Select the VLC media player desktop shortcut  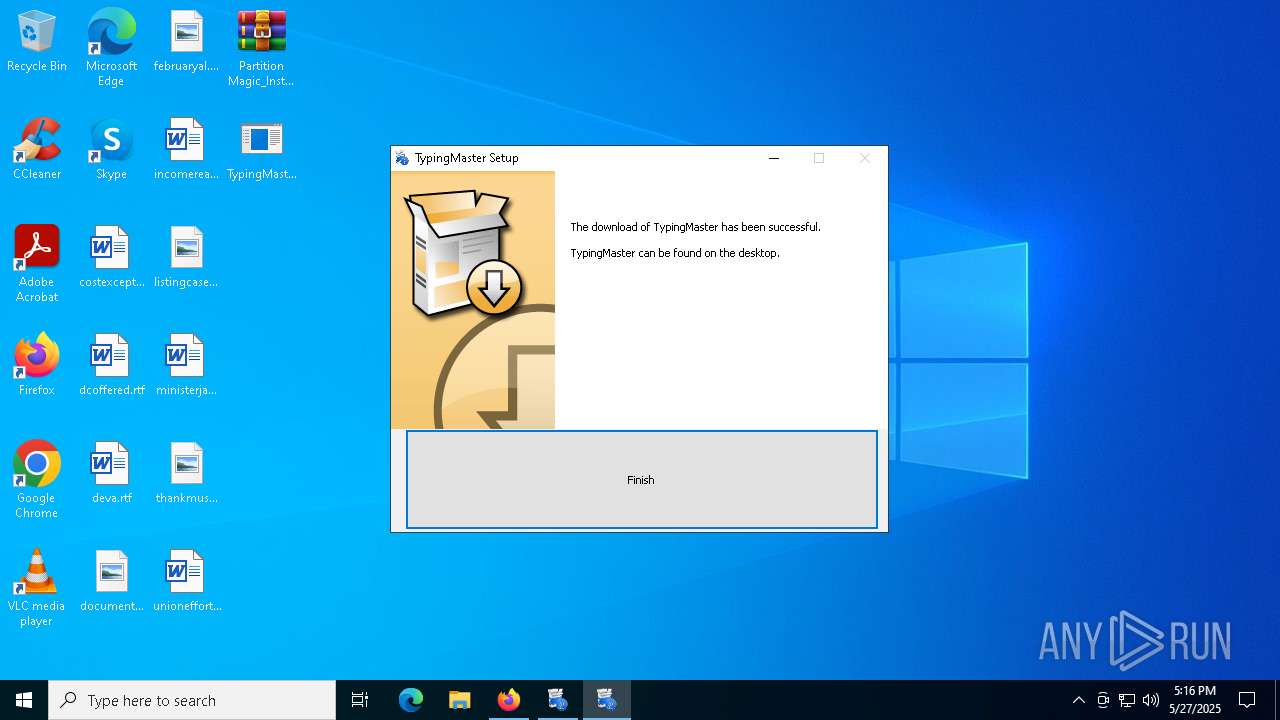[x=37, y=587]
